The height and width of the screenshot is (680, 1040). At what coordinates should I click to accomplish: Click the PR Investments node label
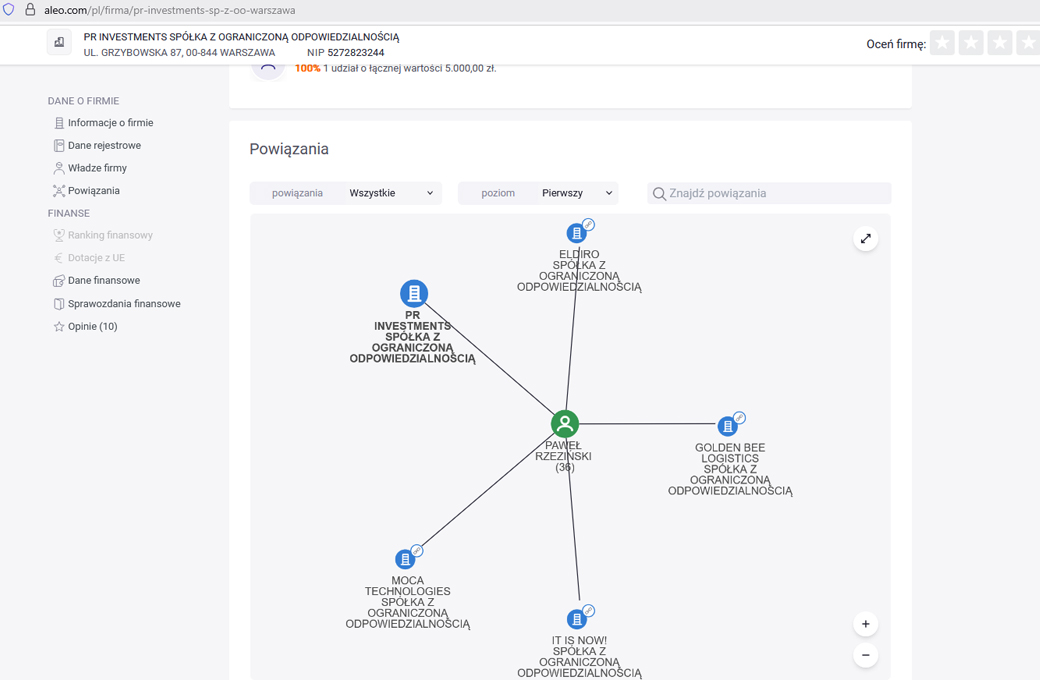413,337
